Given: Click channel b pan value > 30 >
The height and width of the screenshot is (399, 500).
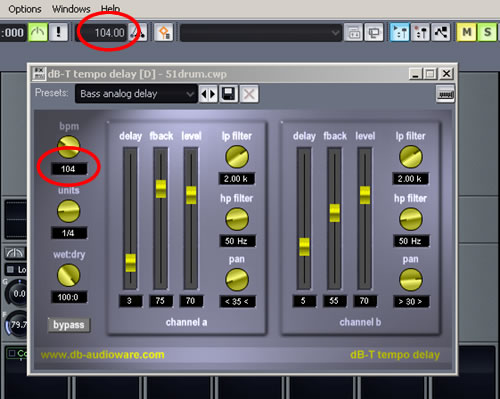Looking at the screenshot, I should pyautogui.click(x=411, y=302).
